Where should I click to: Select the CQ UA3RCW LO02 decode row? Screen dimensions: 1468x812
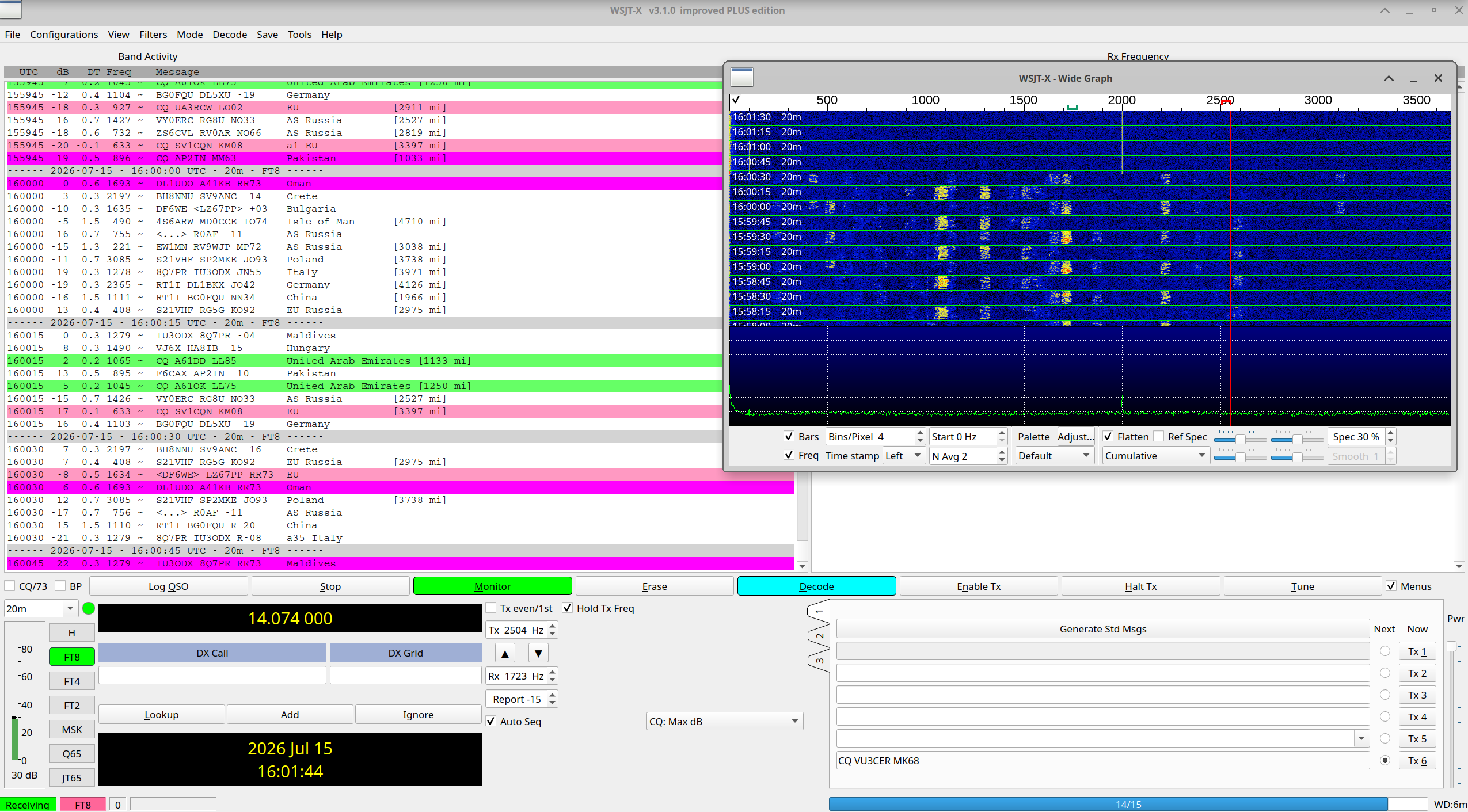[x=364, y=108]
